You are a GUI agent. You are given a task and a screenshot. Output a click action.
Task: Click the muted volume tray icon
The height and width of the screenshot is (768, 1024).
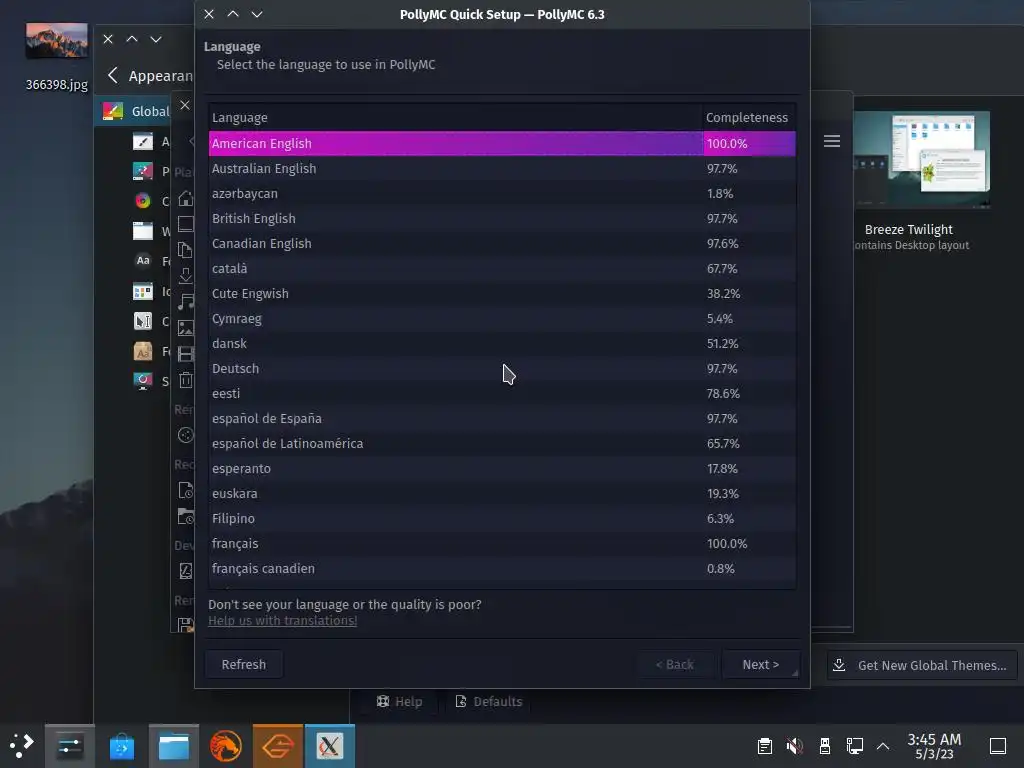(x=795, y=746)
